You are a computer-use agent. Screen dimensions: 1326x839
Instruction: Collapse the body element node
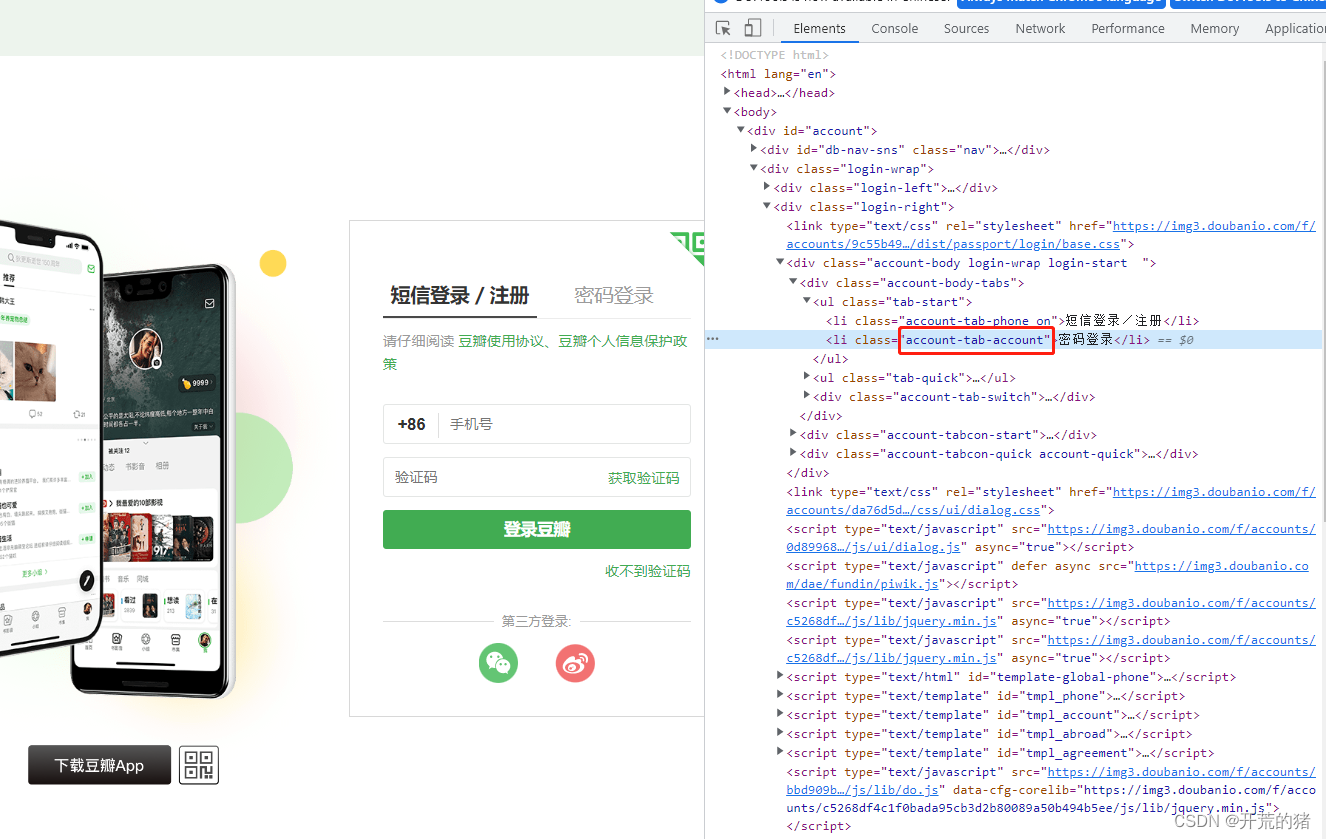[x=728, y=112]
